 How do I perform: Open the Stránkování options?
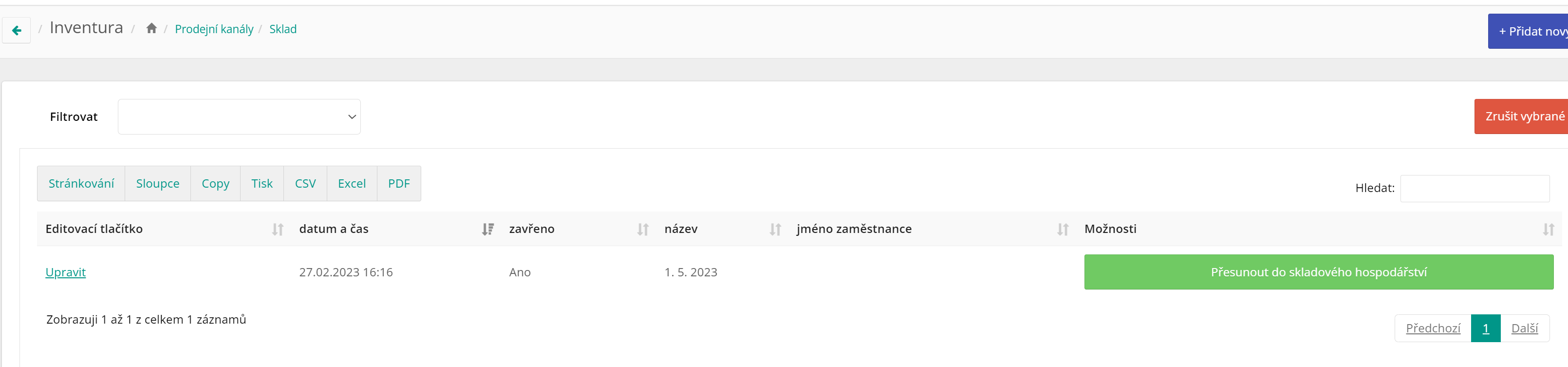click(81, 183)
